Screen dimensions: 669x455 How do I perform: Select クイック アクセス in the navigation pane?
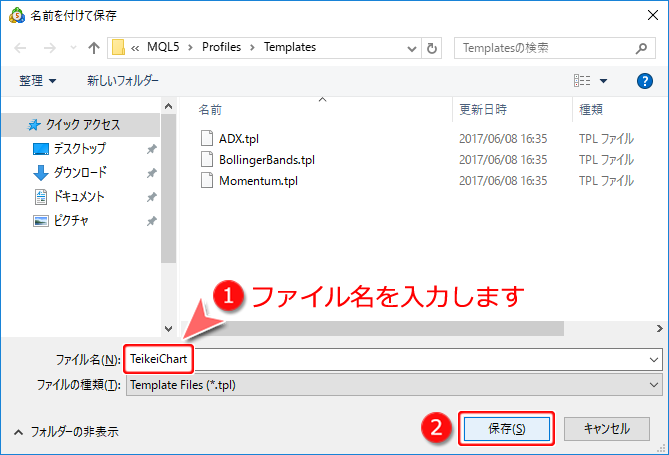pos(81,125)
